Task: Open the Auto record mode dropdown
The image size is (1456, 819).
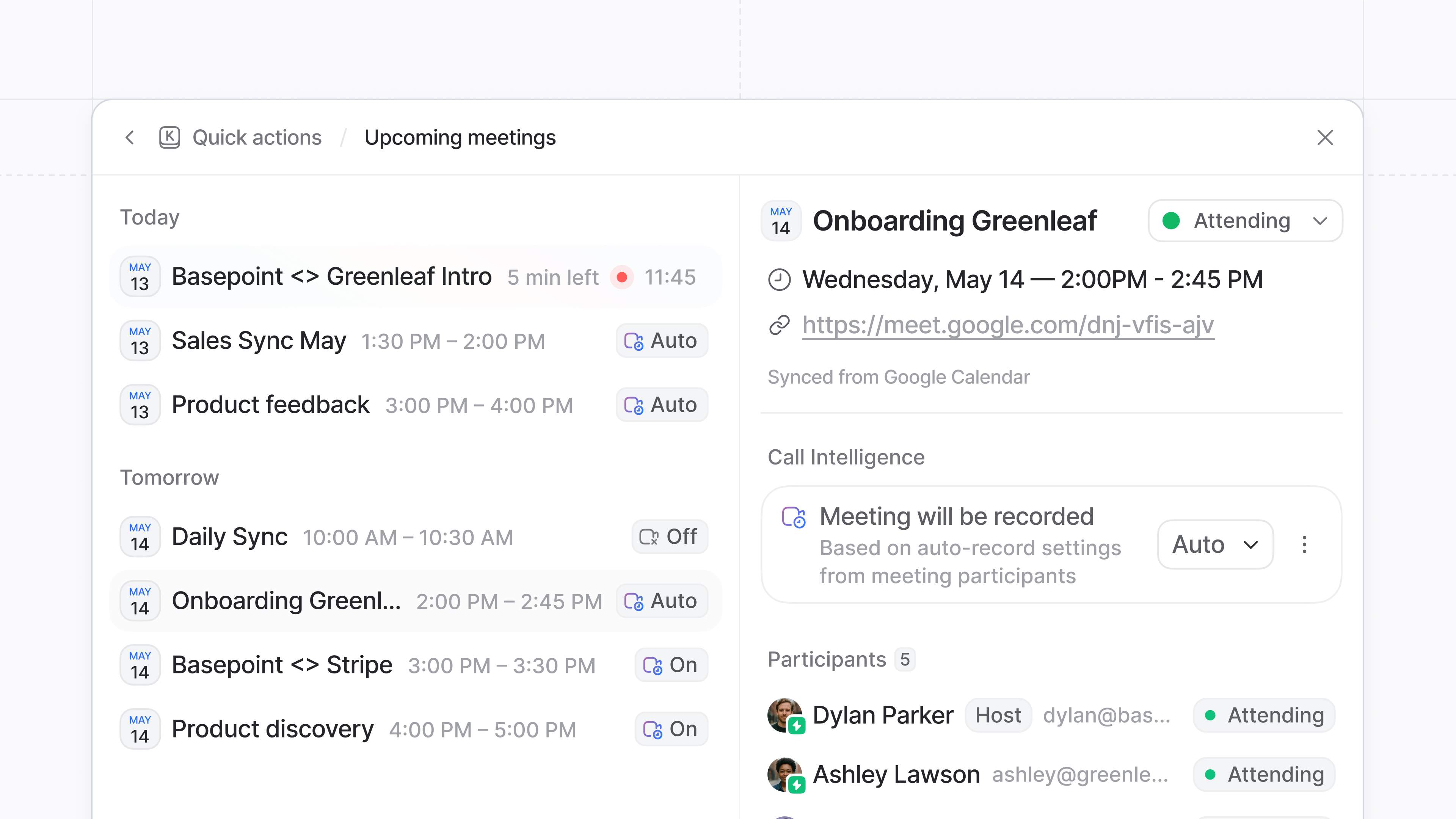Action: coord(1214,544)
